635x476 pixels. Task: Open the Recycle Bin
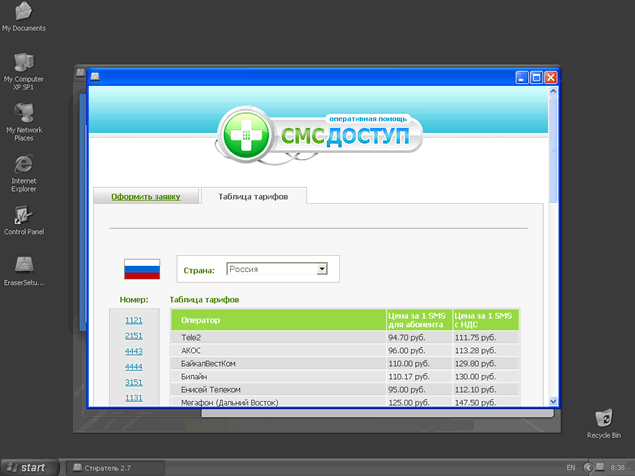coord(603,419)
